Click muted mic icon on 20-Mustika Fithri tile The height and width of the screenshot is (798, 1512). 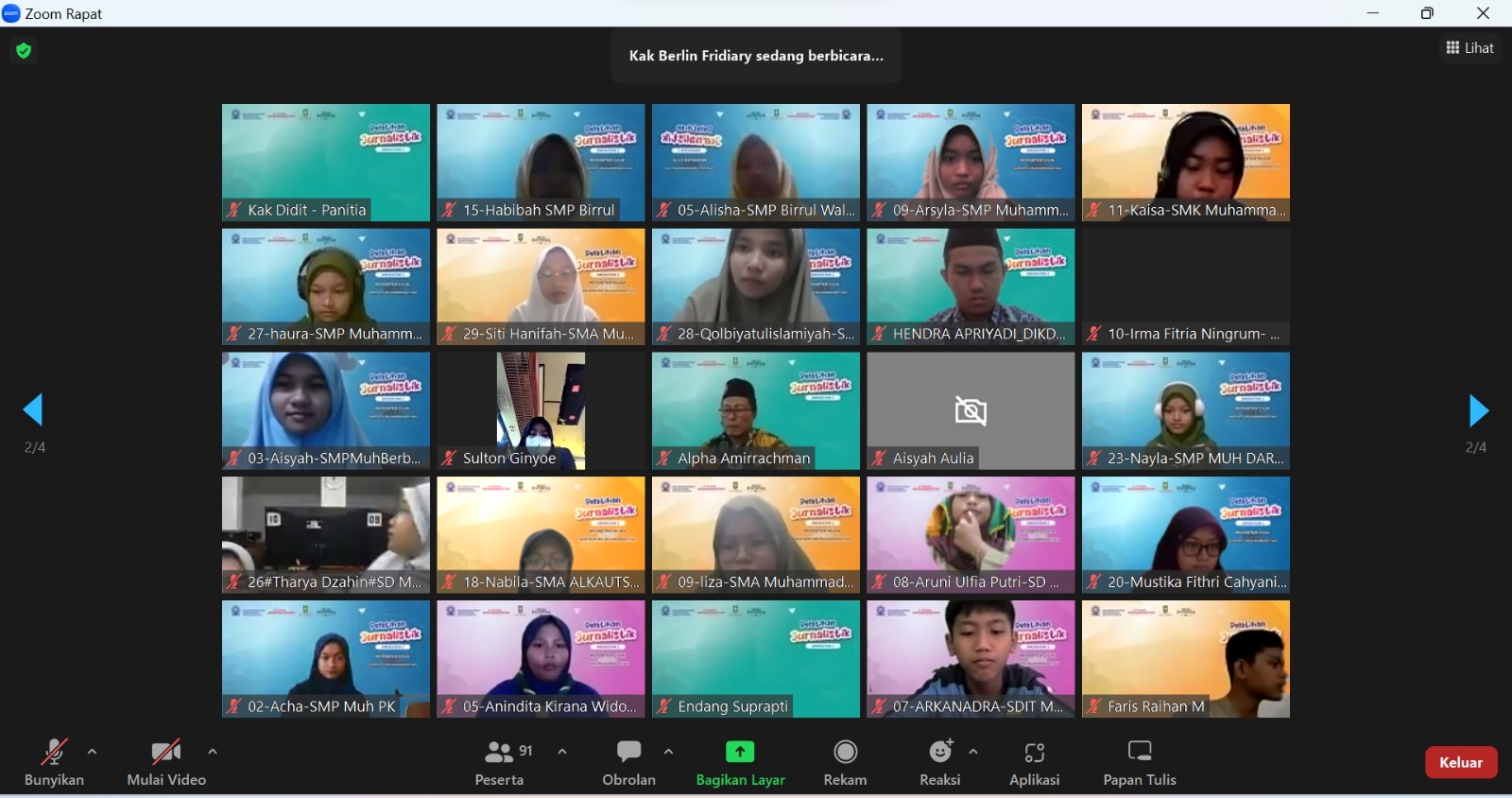[1094, 582]
